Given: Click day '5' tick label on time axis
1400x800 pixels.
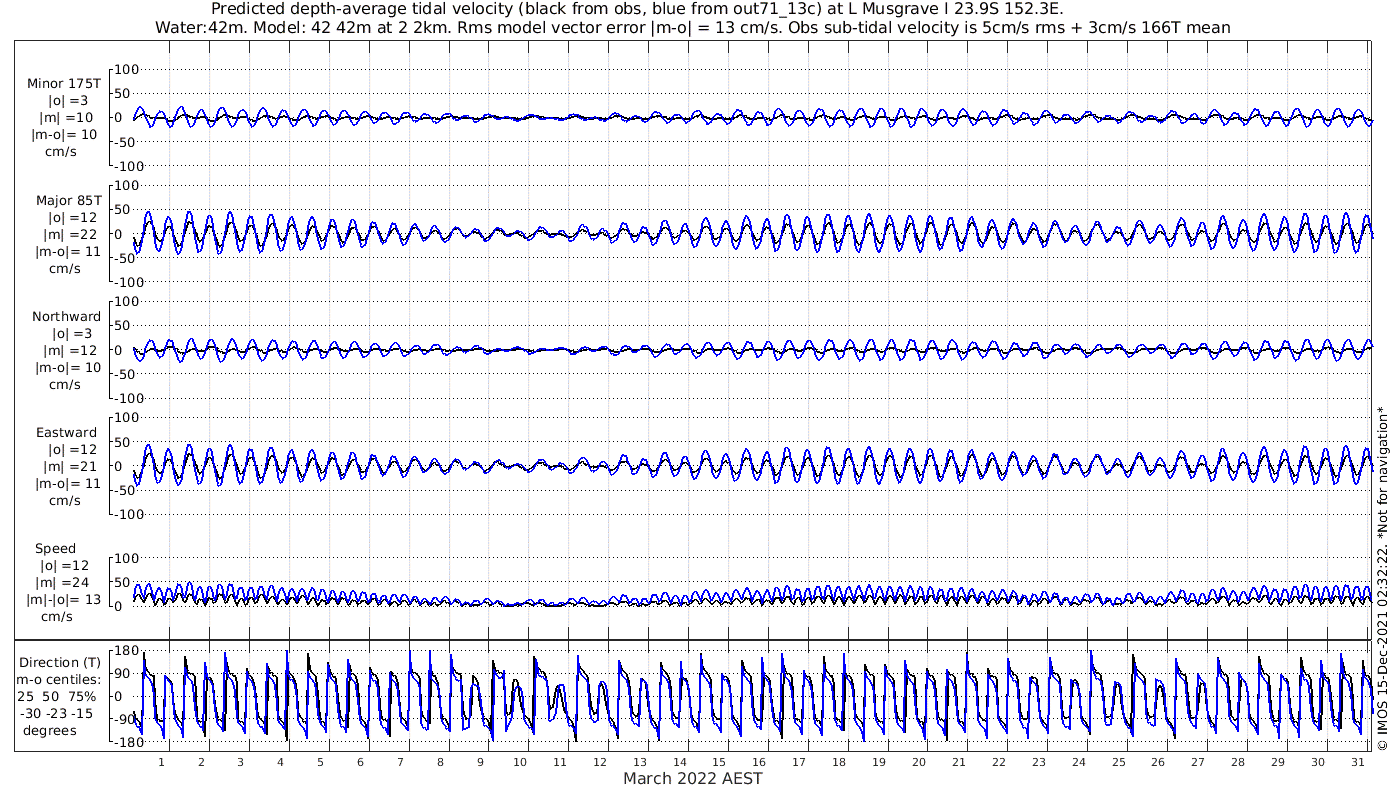Looking at the screenshot, I should coord(321,761).
